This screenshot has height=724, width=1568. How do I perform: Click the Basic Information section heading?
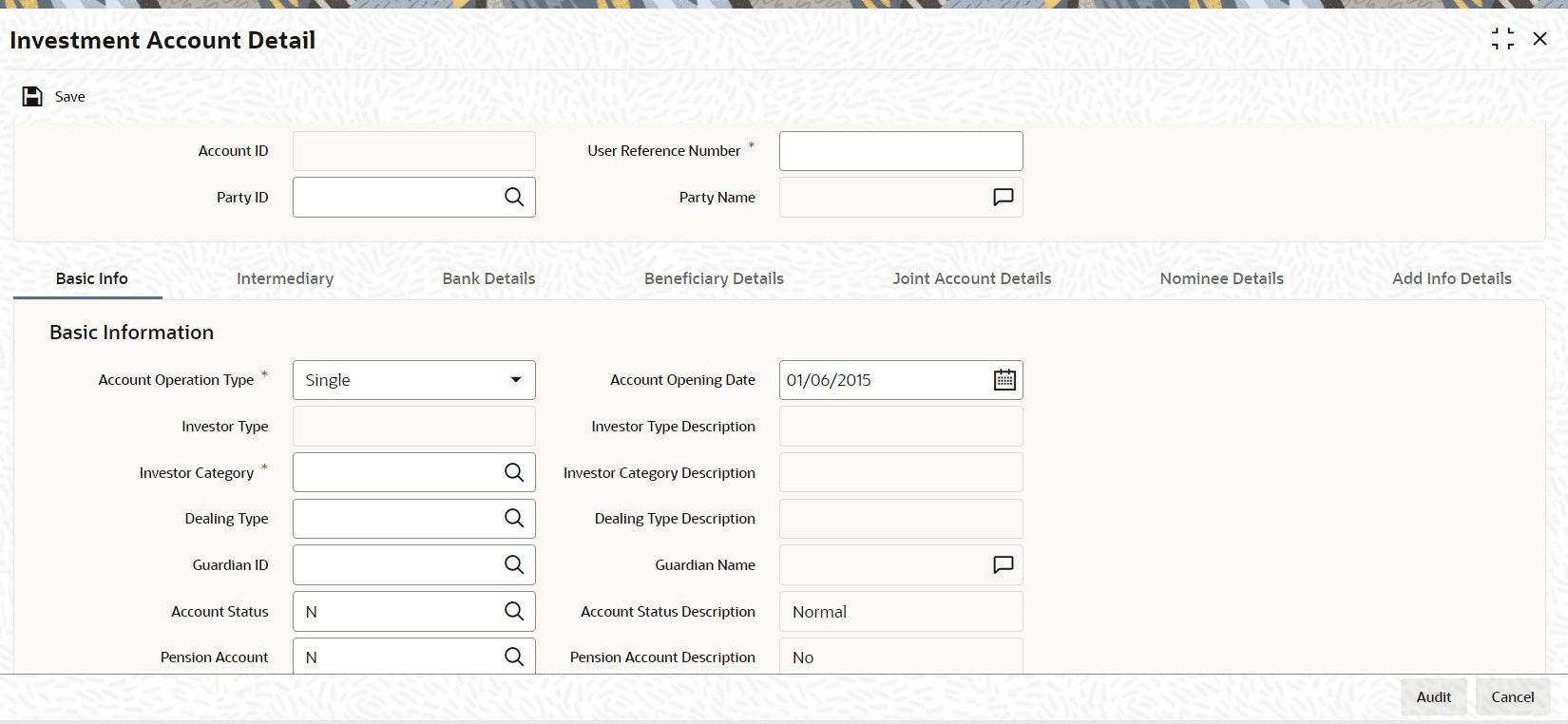(x=132, y=333)
